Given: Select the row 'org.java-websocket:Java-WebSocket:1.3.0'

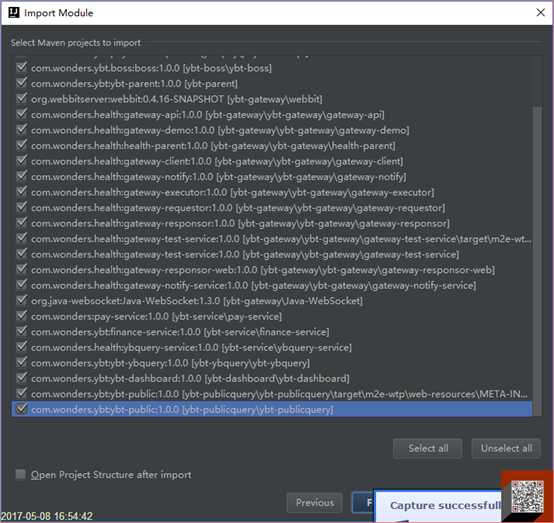Looking at the screenshot, I should pos(197,301).
